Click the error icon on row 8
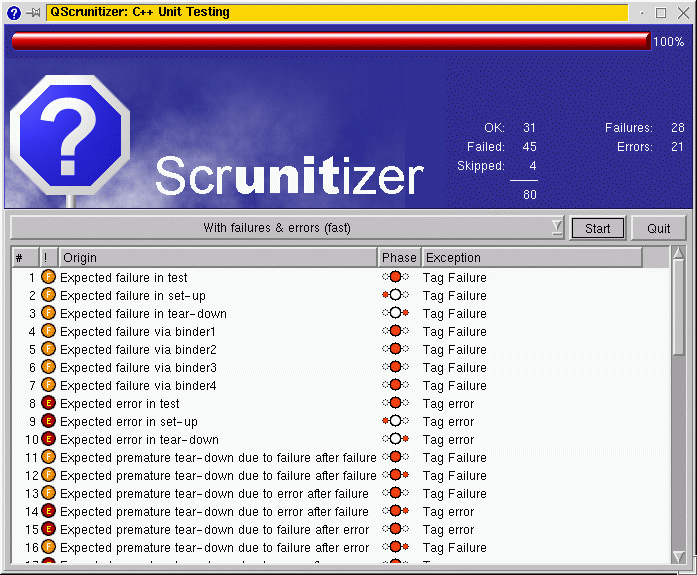 pos(48,403)
